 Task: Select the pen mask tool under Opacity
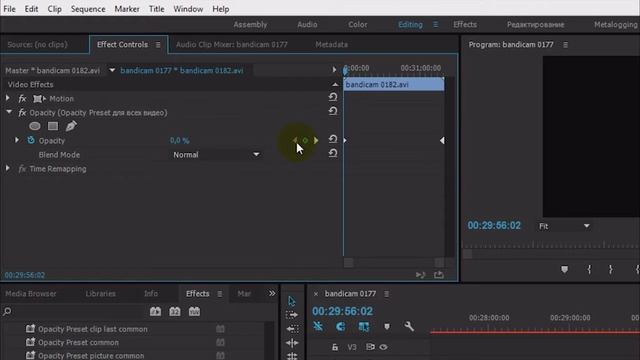[x=71, y=126]
